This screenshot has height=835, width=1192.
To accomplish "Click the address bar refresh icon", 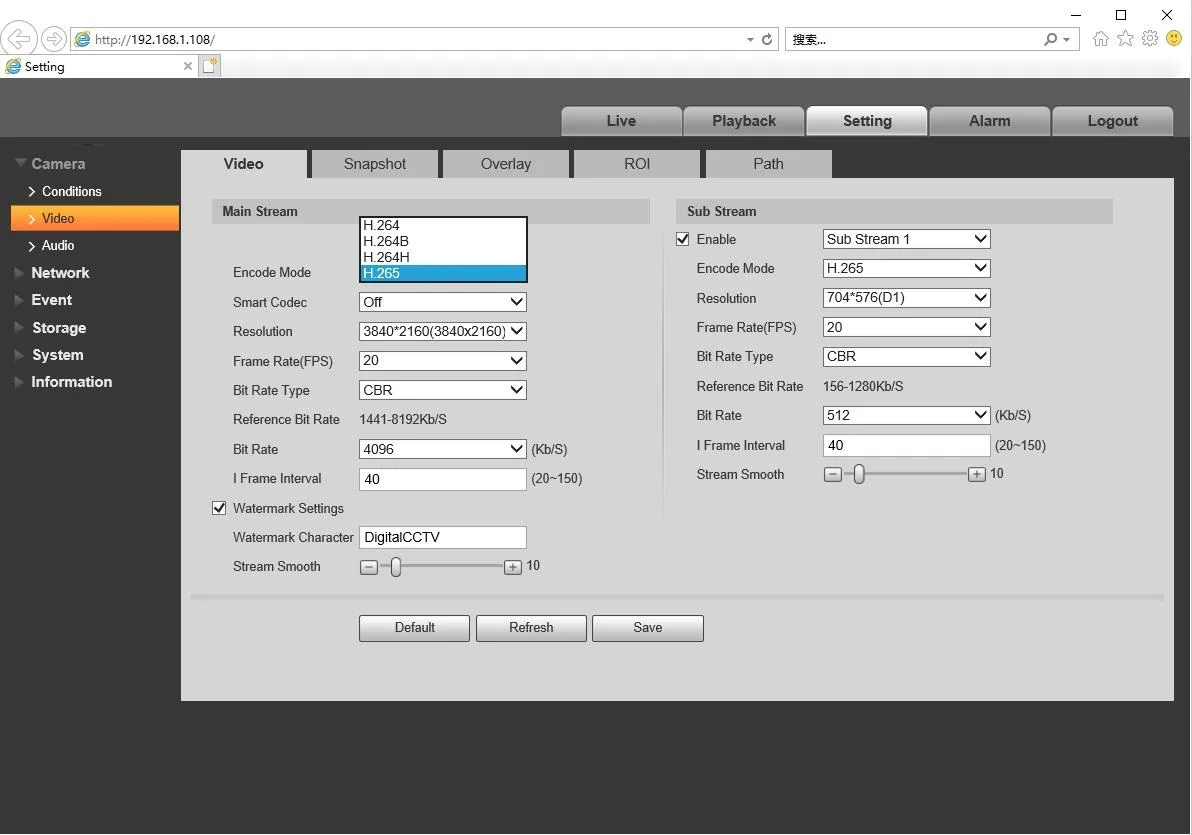I will (767, 40).
